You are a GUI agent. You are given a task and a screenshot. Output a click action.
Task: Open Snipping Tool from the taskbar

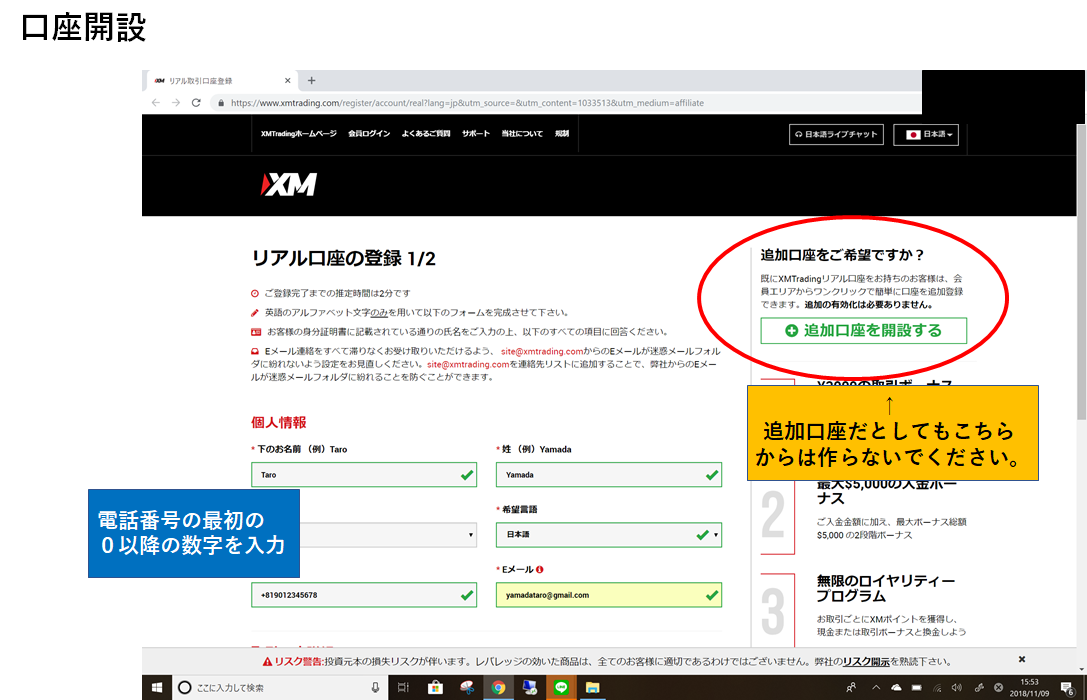tap(467, 688)
